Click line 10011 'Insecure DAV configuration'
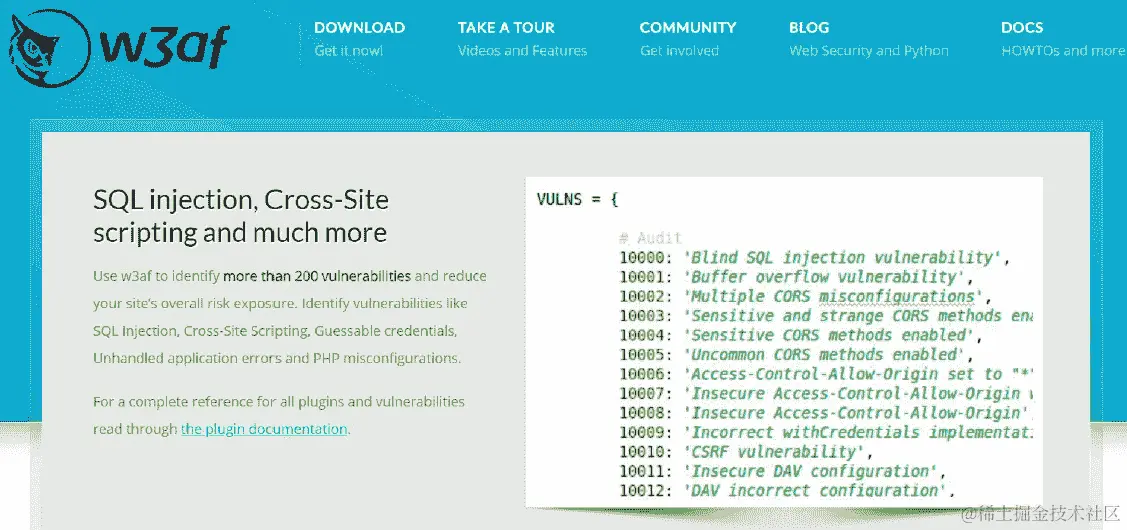This screenshot has height=530, width=1127. (783, 471)
